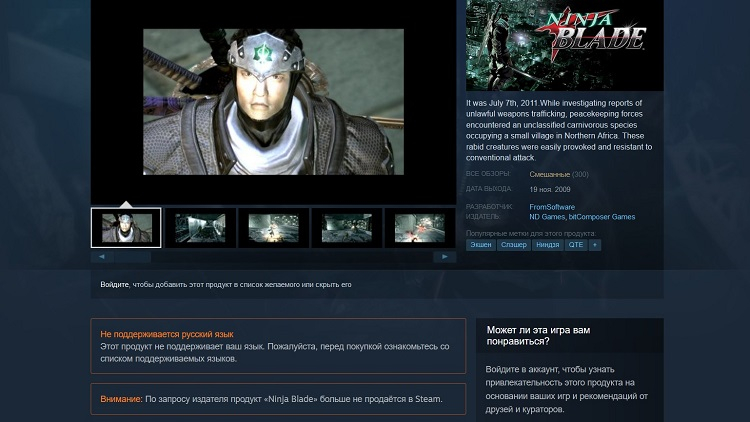Click the Экшен tag
This screenshot has height=422, width=750.
tap(481, 245)
